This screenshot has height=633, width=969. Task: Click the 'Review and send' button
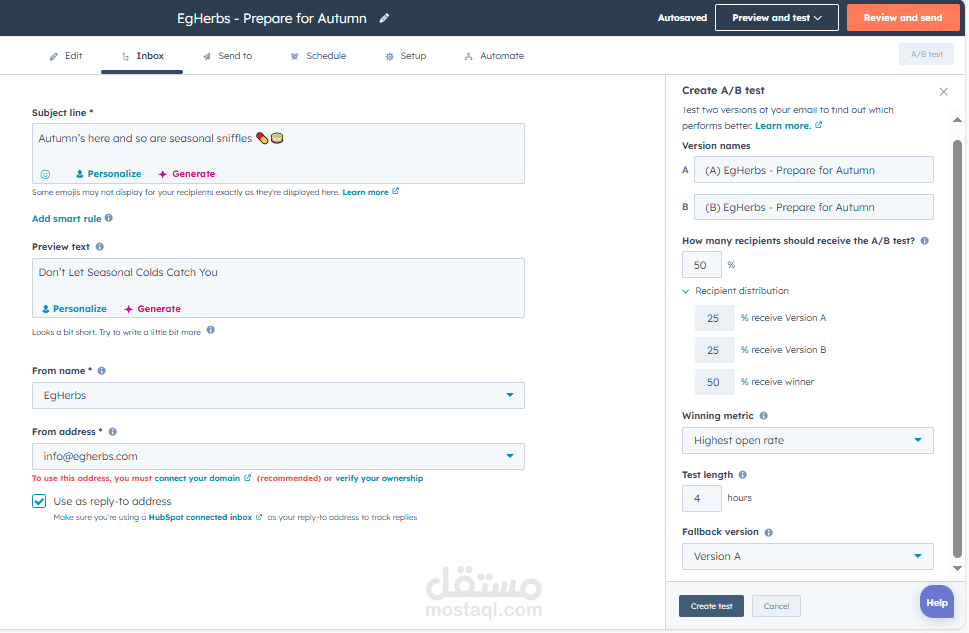click(903, 18)
